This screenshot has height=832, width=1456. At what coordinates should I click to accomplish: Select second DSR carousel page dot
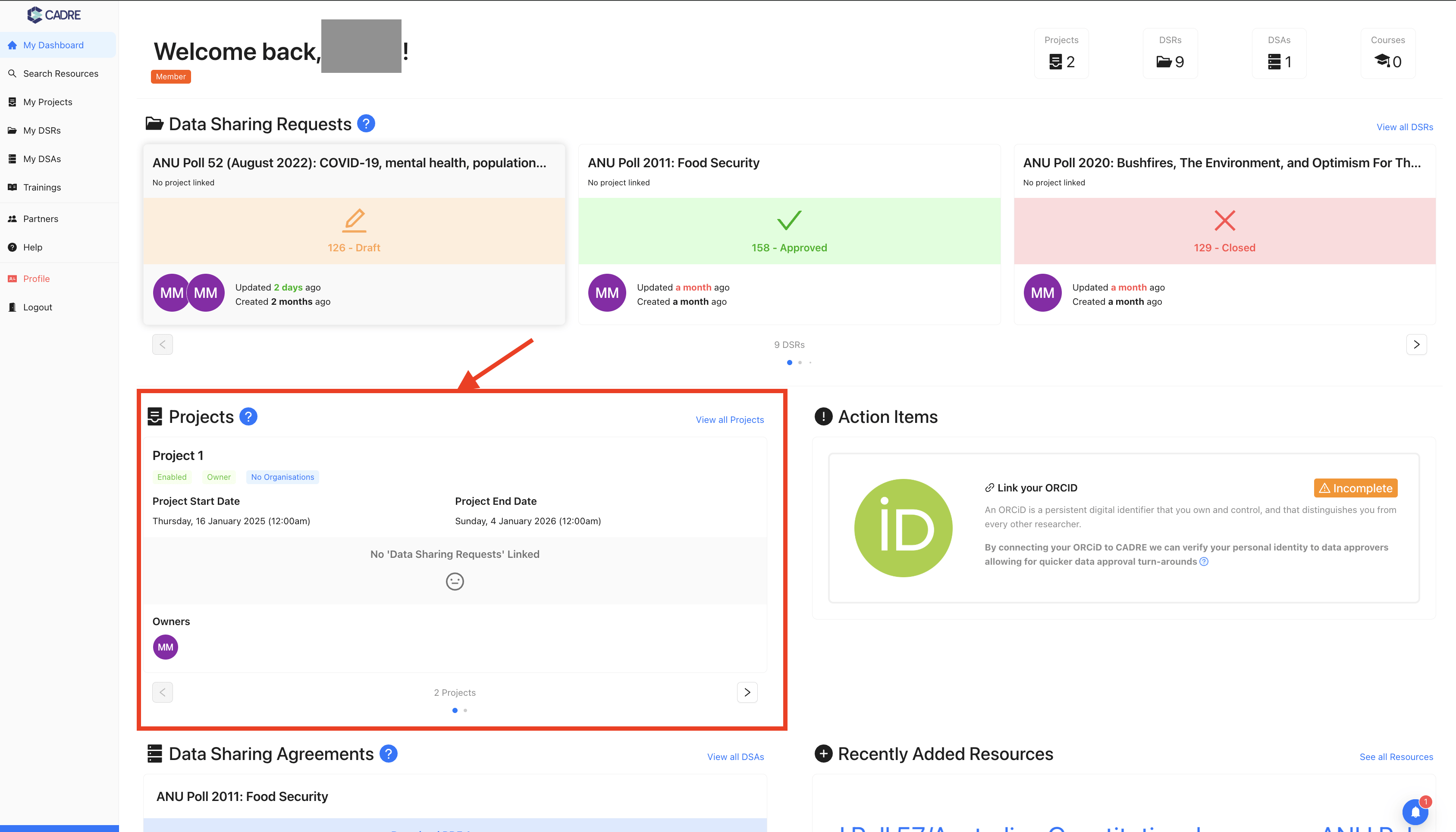[x=800, y=362]
